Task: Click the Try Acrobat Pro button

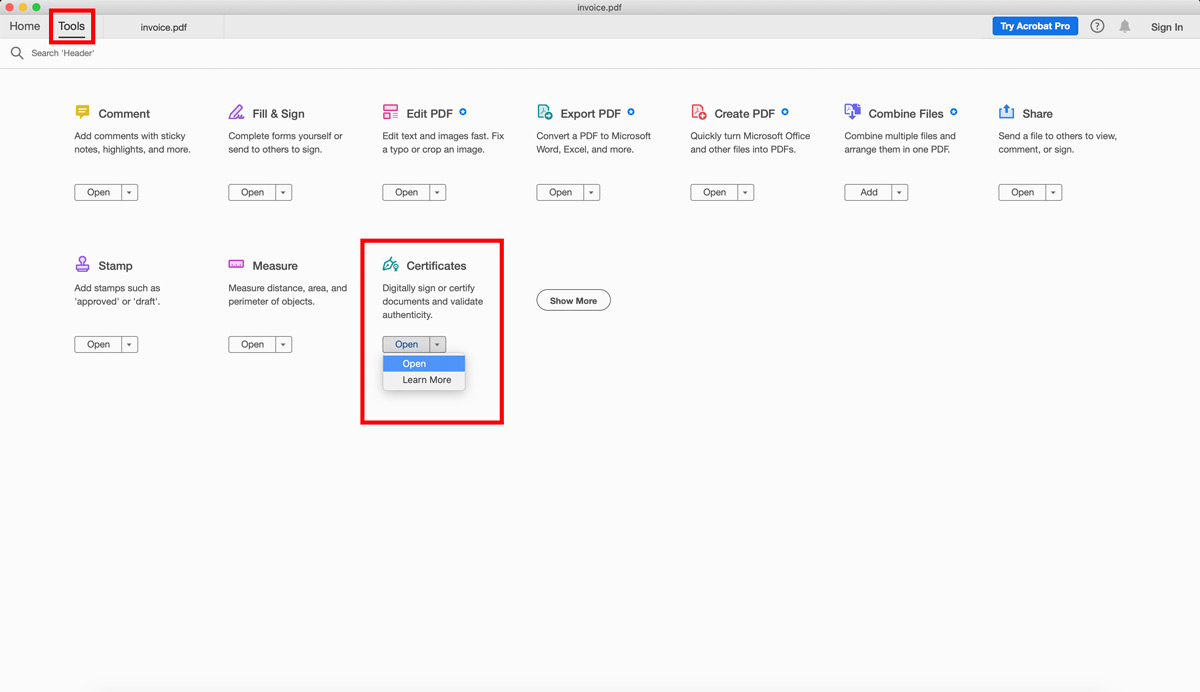Action: (x=1035, y=26)
